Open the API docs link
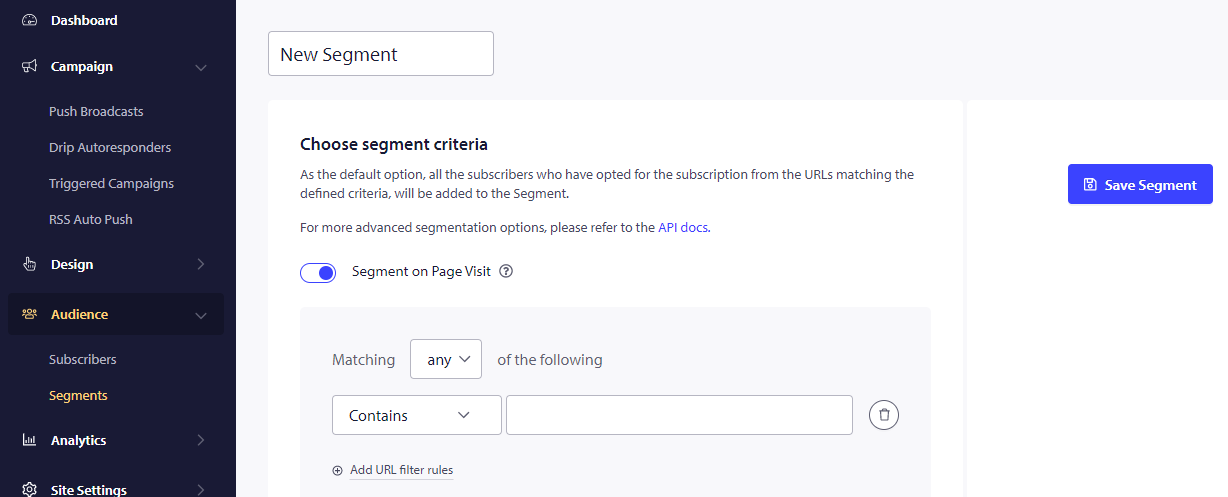This screenshot has height=497, width=1228. pyautogui.click(x=683, y=228)
